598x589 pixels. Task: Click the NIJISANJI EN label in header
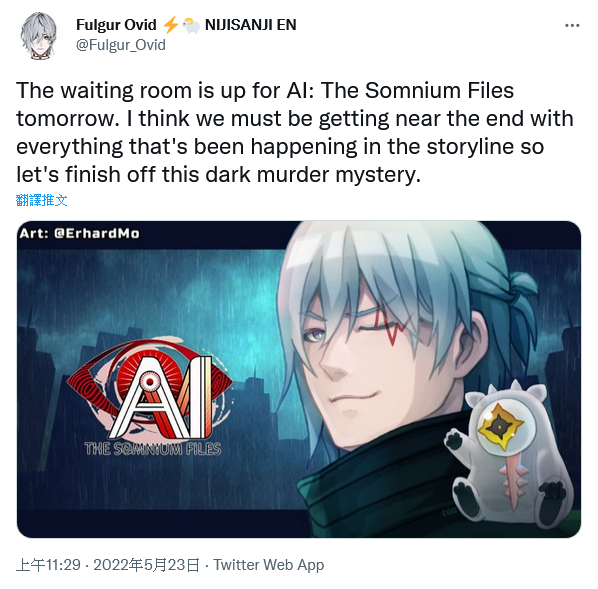(251, 25)
